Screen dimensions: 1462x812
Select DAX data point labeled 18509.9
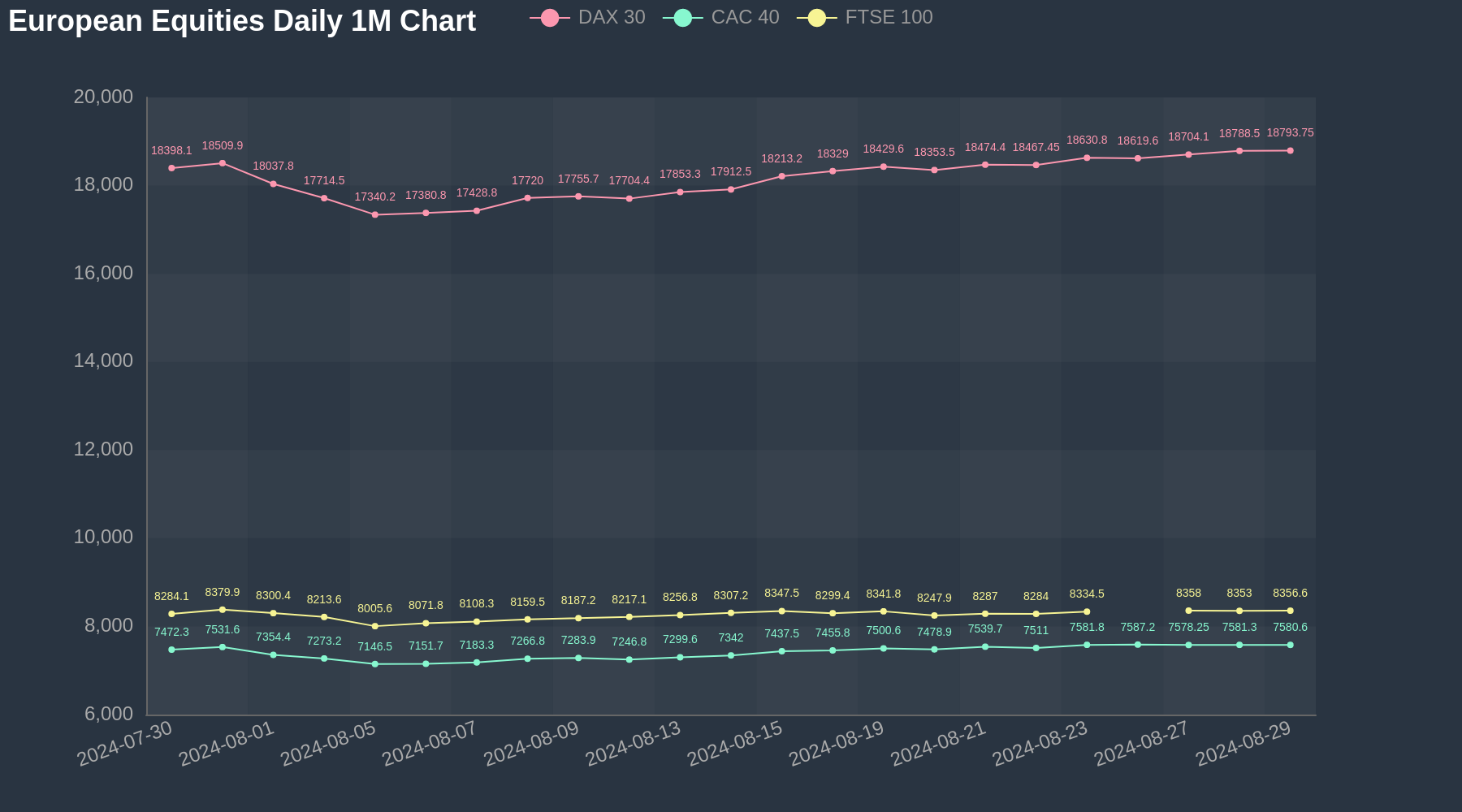[223, 163]
